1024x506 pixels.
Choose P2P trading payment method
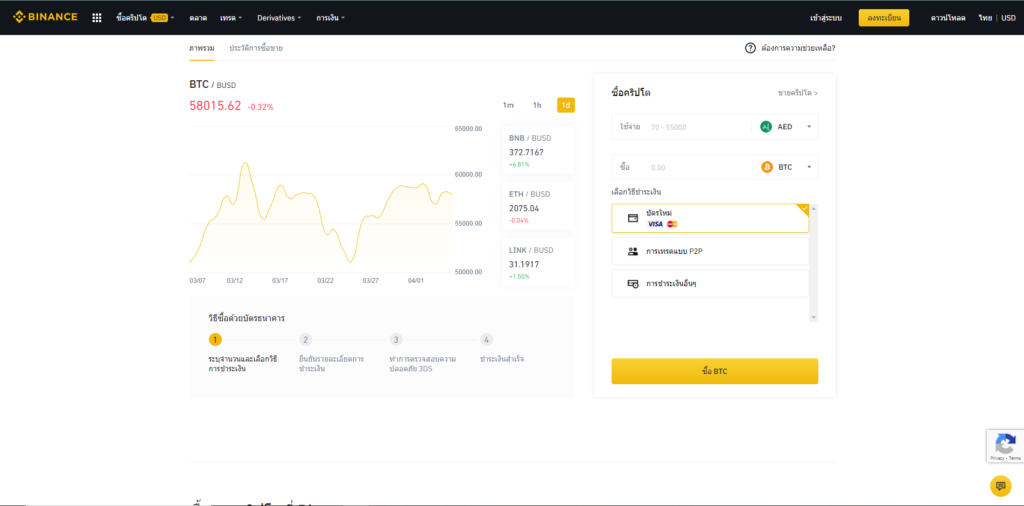pyautogui.click(x=710, y=251)
